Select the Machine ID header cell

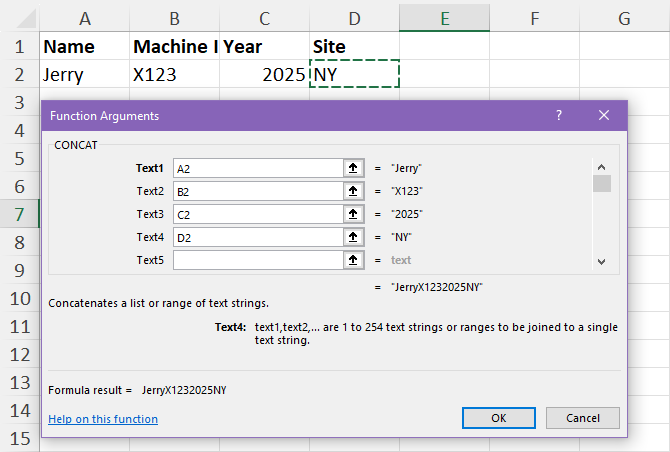174,46
